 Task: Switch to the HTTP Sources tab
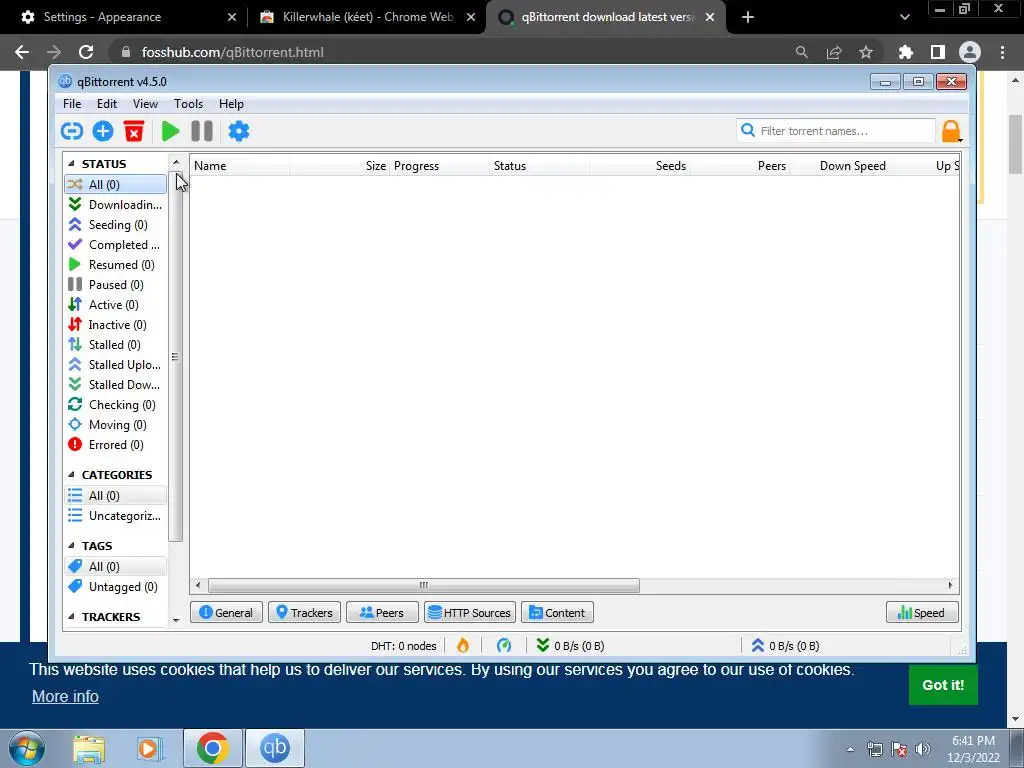tap(470, 613)
